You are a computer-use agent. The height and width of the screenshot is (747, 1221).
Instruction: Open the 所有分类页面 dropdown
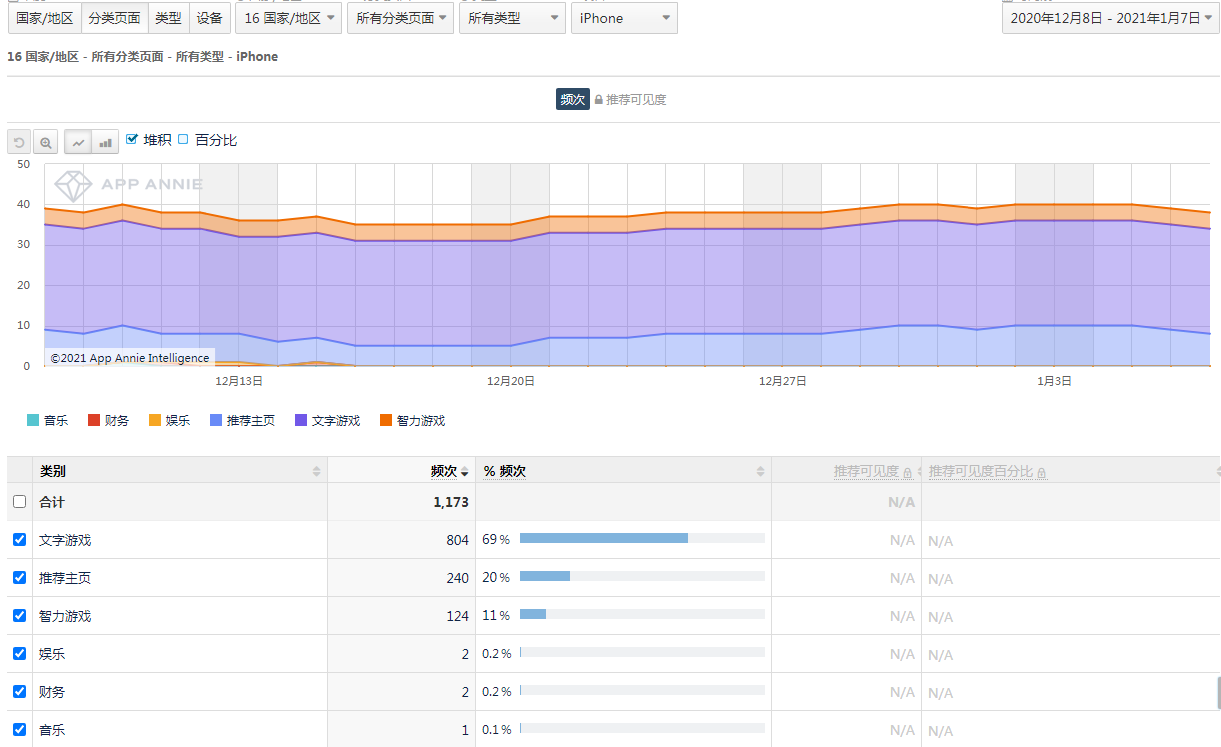(x=400, y=17)
